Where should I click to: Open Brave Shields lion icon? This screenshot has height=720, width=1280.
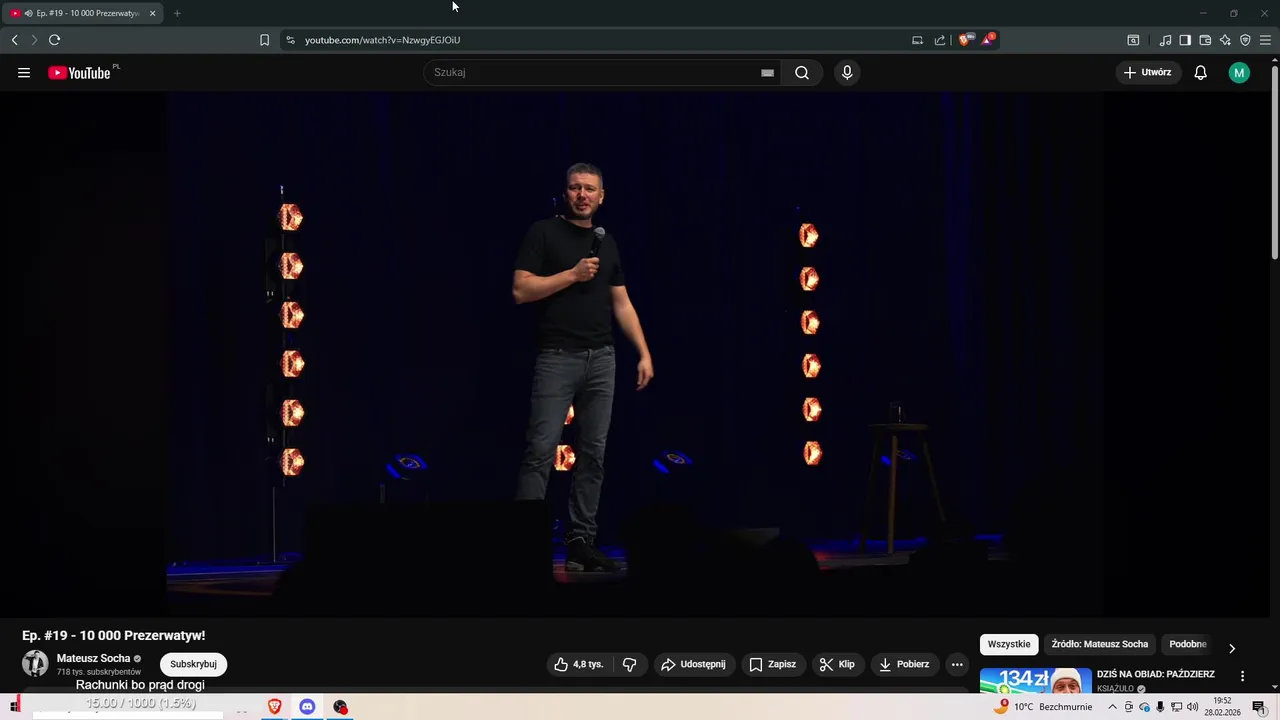964,40
